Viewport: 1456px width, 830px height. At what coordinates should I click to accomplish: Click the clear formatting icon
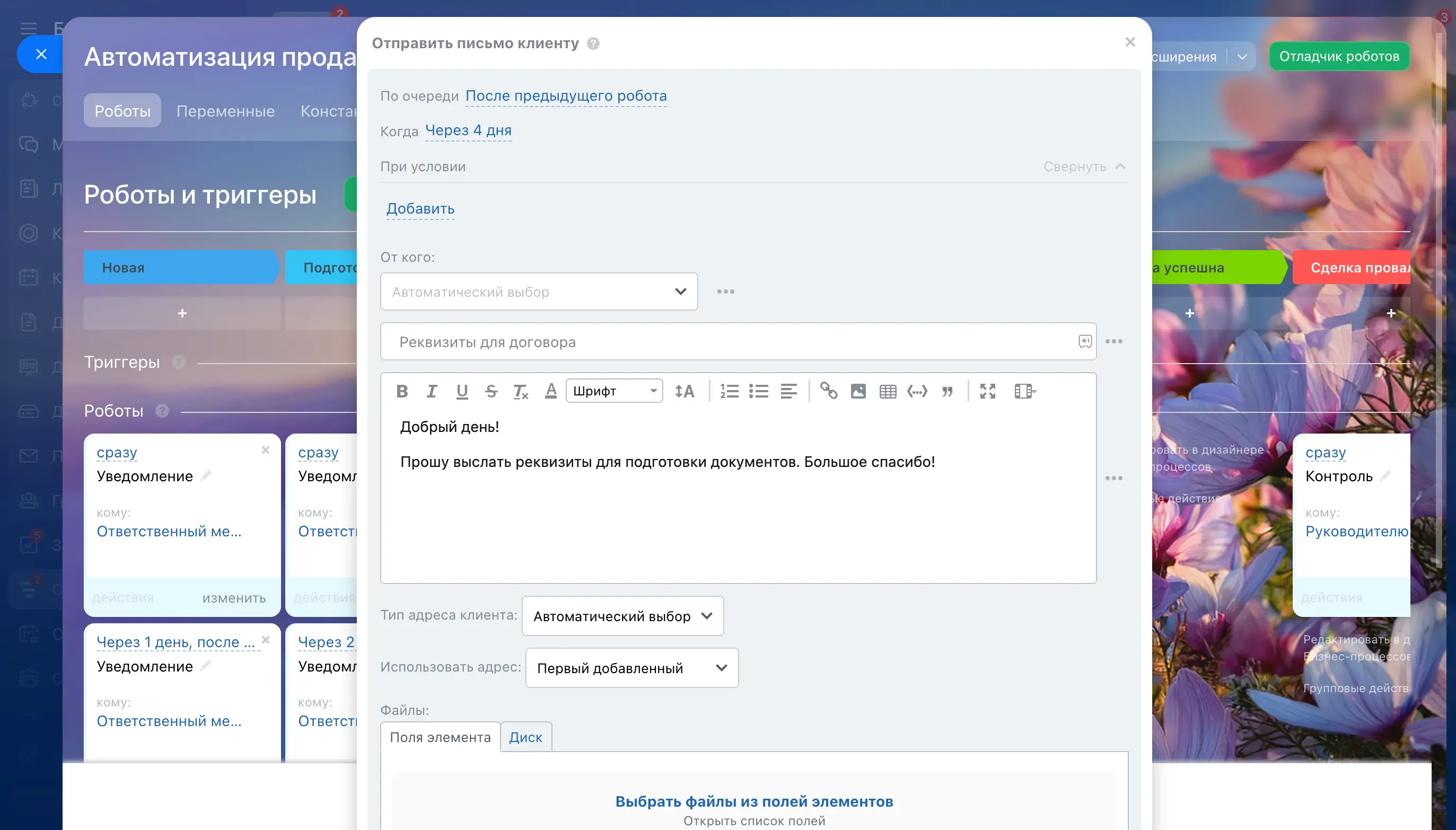click(521, 391)
